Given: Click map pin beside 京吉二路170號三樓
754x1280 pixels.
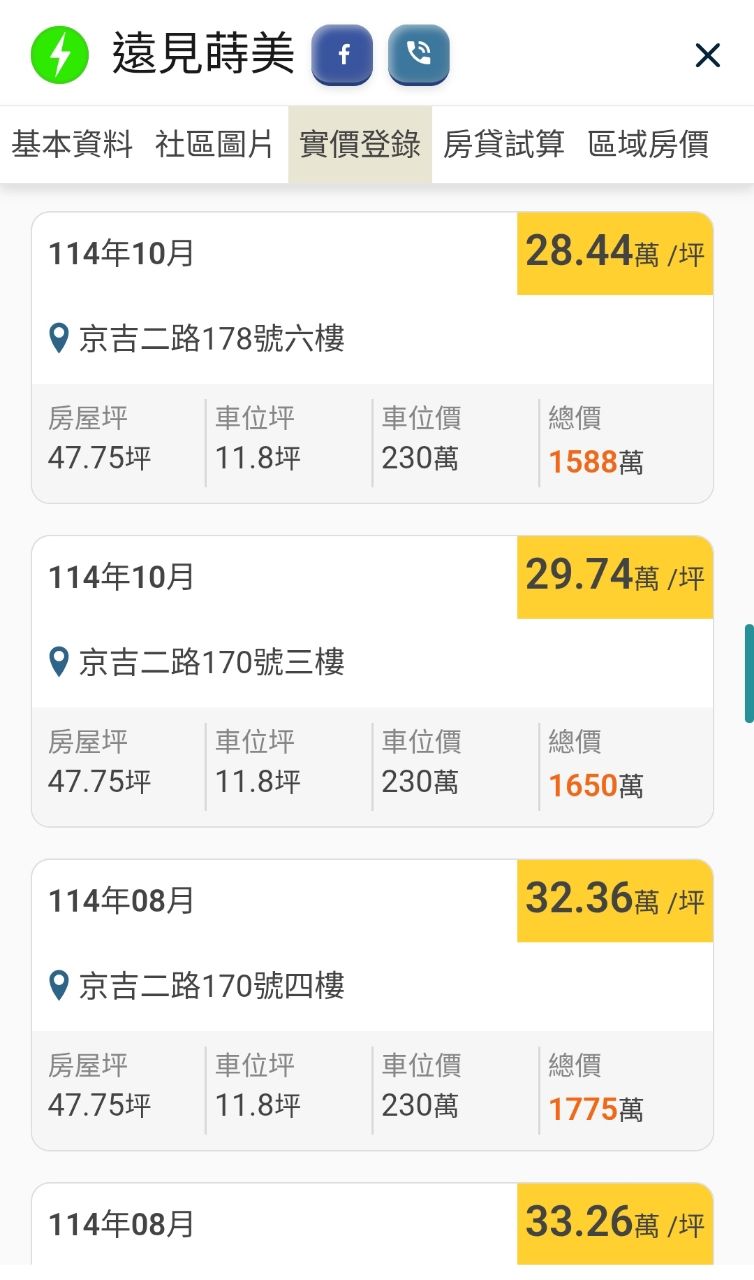Looking at the screenshot, I should (x=60, y=661).
